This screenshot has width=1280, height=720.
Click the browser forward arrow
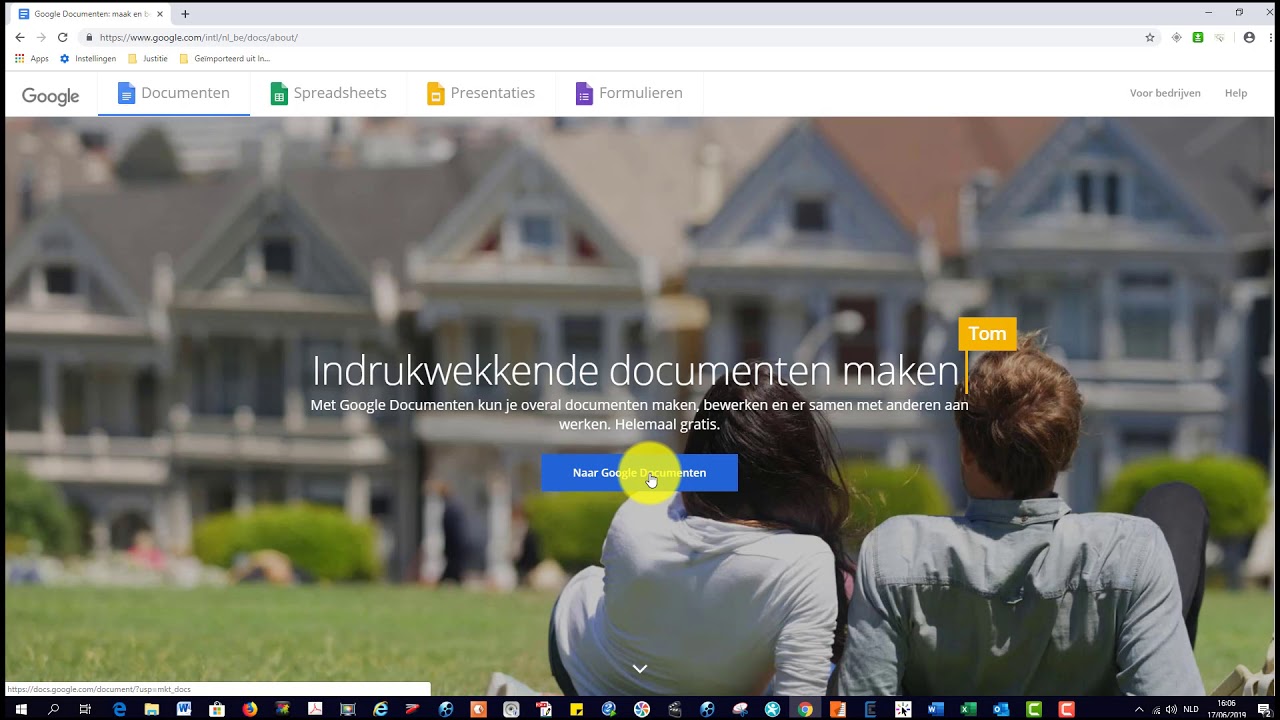[x=41, y=37]
